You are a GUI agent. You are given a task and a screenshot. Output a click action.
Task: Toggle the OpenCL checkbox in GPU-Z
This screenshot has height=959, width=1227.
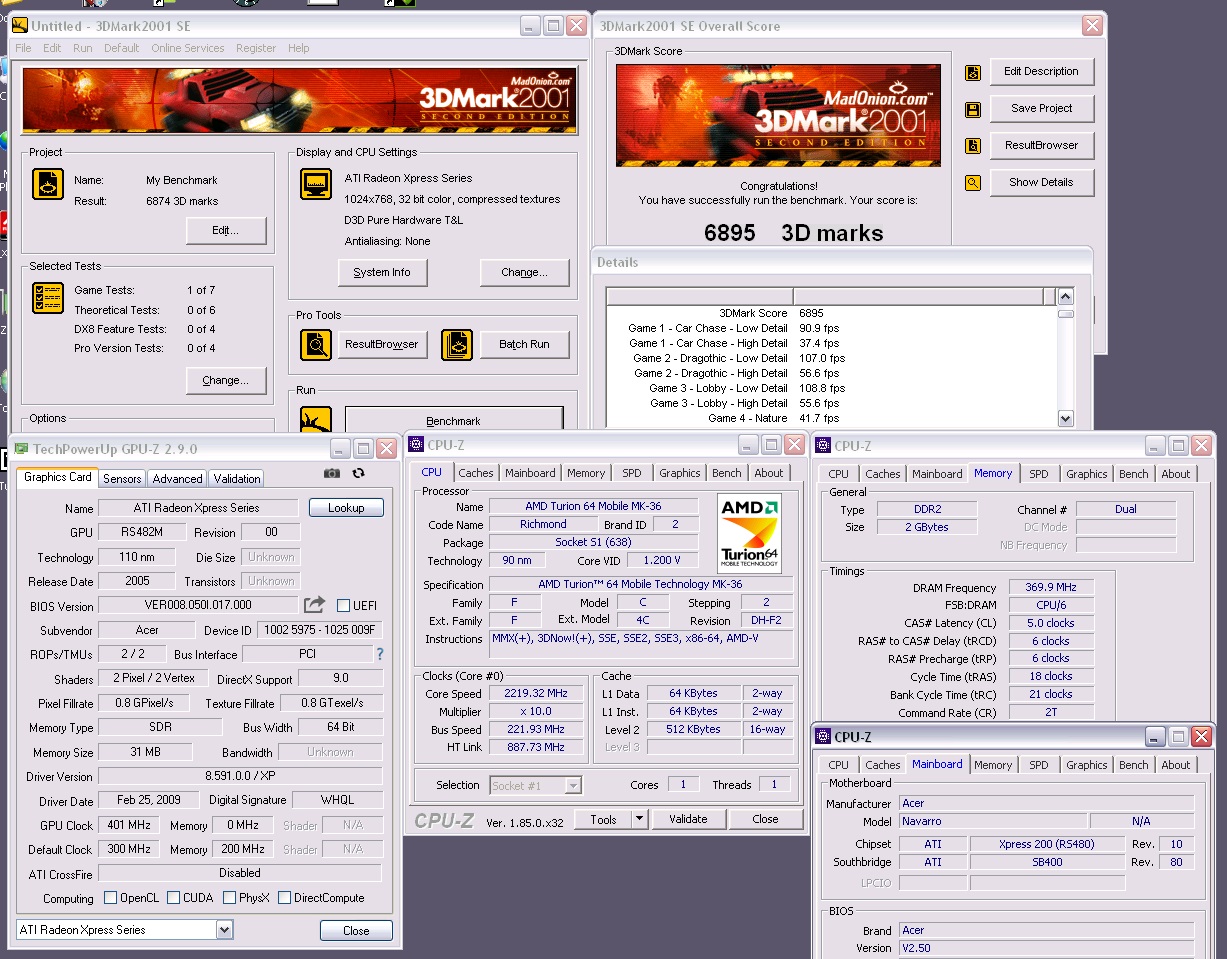110,897
